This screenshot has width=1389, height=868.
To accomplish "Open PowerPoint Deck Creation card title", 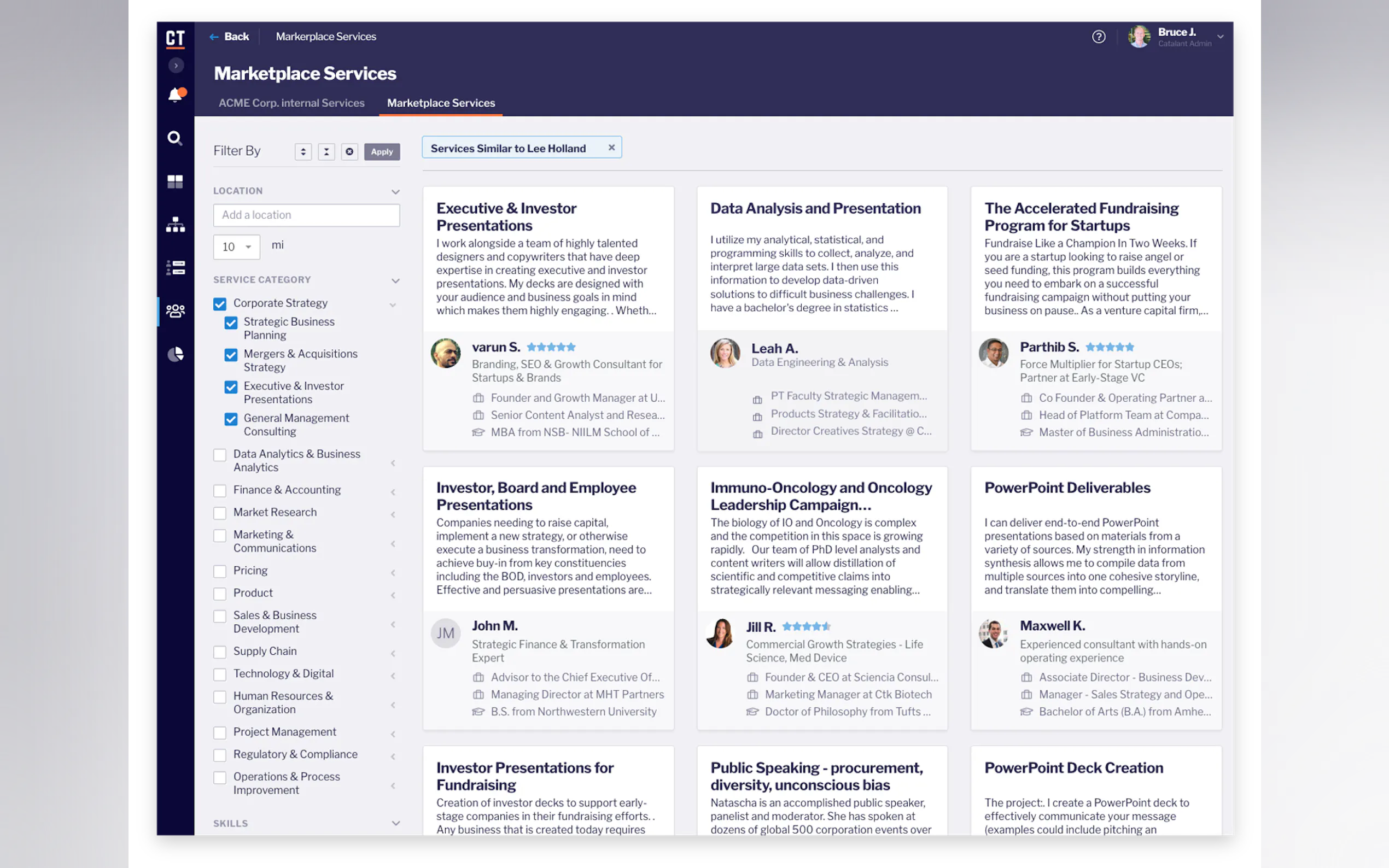I will pos(1074,768).
